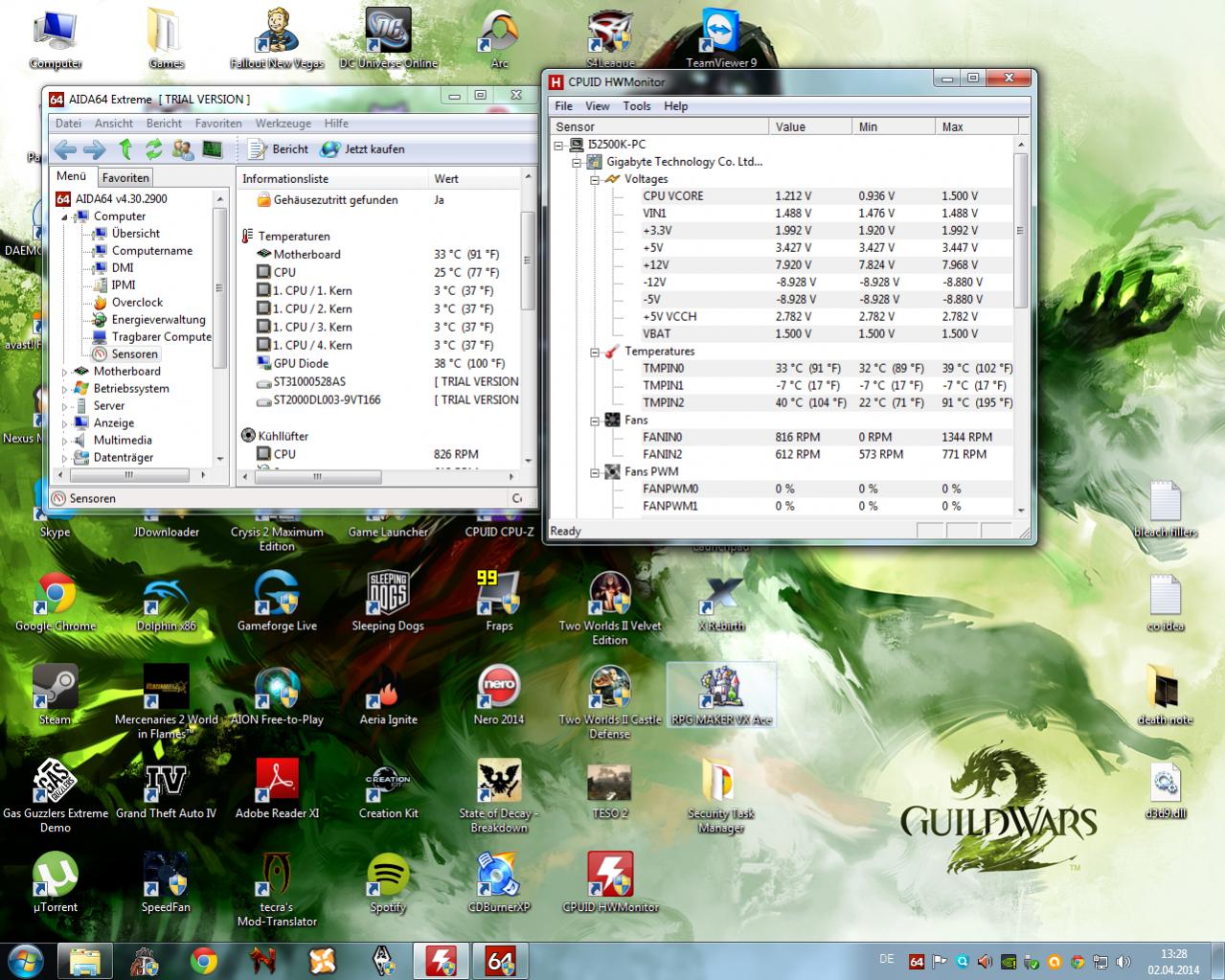
Task: Select the Sensoren tree item
Action: [134, 354]
